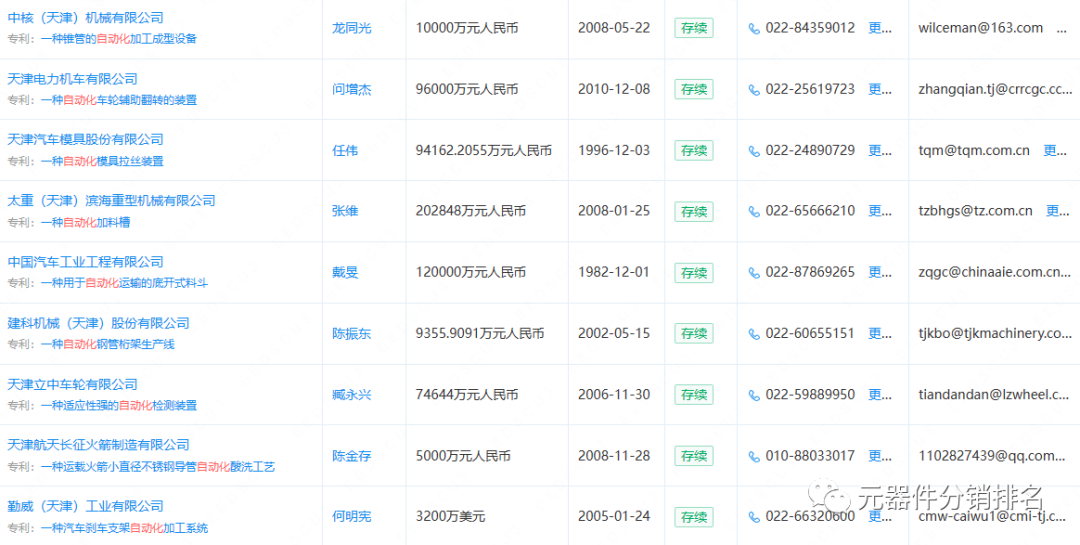The image size is (1080, 545).
Task: Expand more phones after 022-87869265
Action: coord(879,273)
